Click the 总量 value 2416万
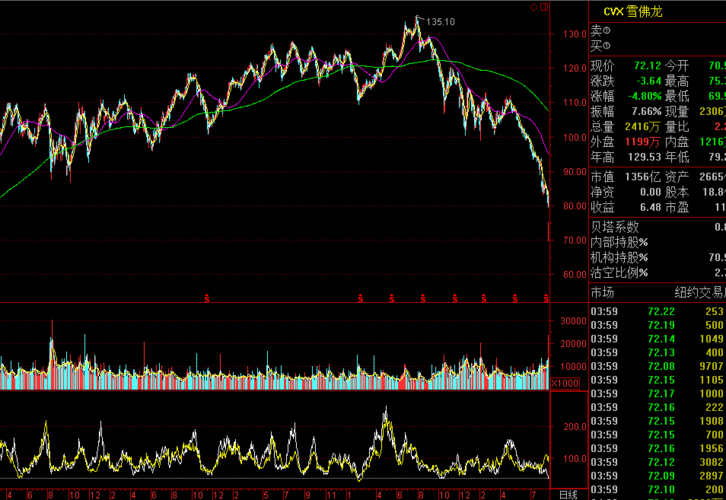Viewport: 726px width, 500px height. (x=642, y=127)
